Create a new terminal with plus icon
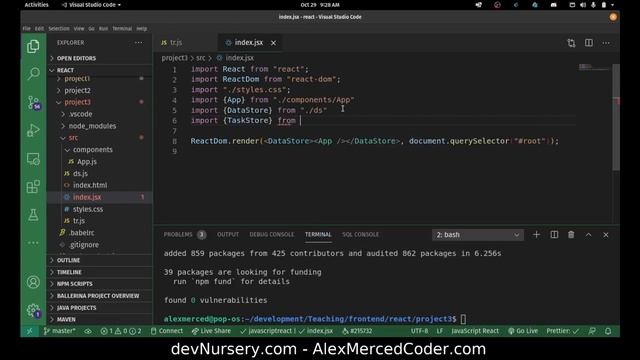This screenshot has width=640, height=360. (536, 235)
